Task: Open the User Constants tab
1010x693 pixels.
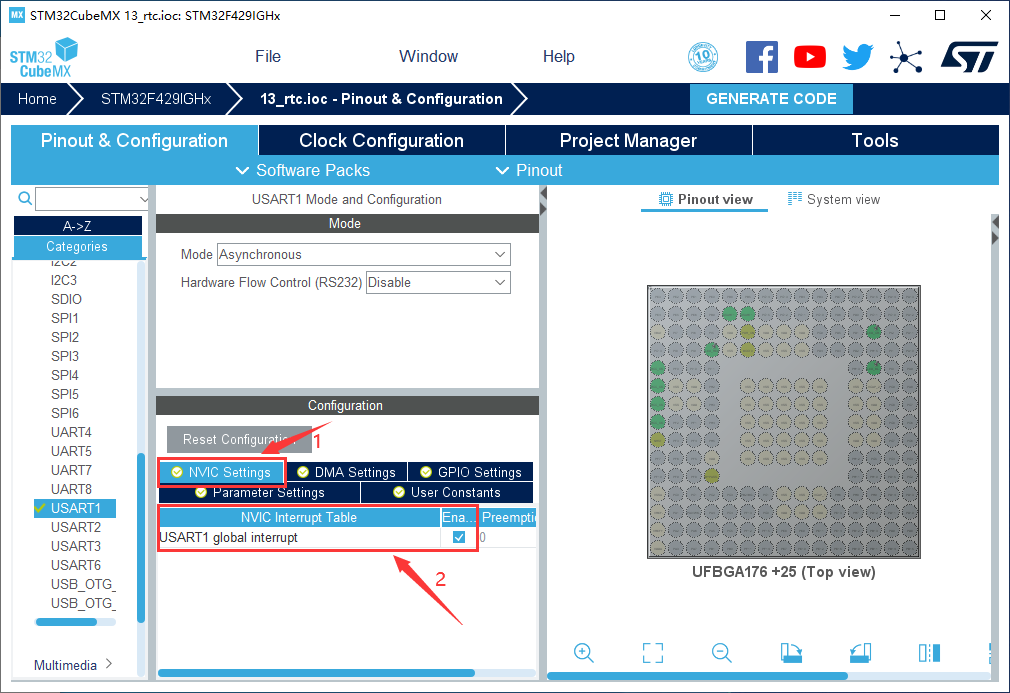Action: click(x=447, y=492)
